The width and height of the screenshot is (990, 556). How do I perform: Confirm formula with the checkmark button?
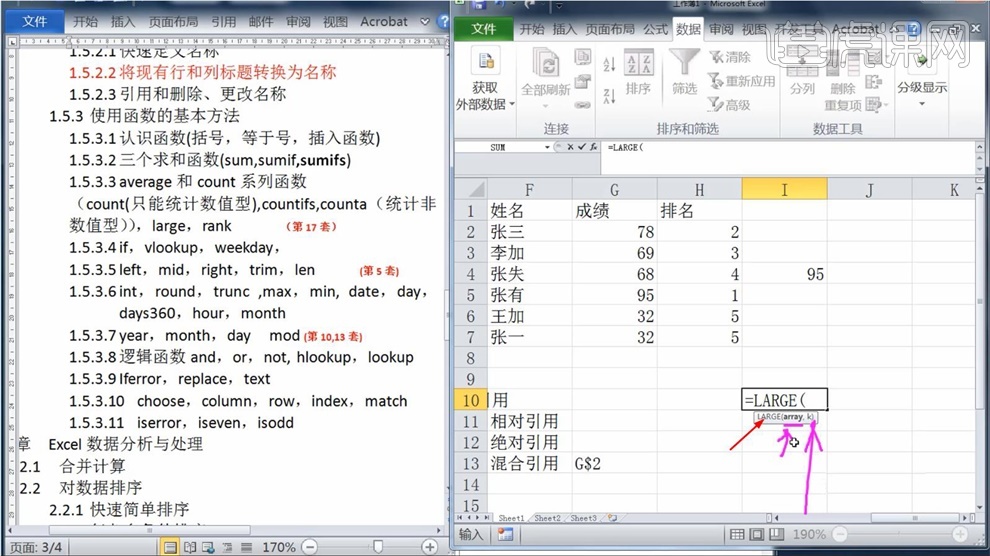pyautogui.click(x=581, y=147)
